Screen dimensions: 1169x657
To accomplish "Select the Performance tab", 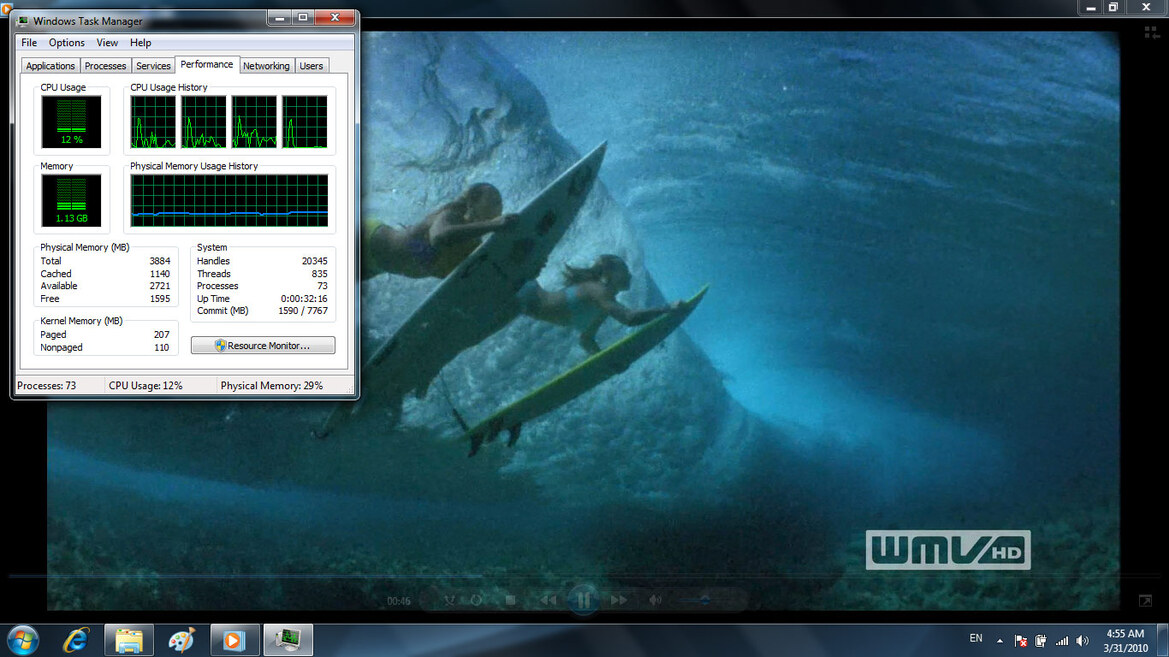I will pos(207,65).
